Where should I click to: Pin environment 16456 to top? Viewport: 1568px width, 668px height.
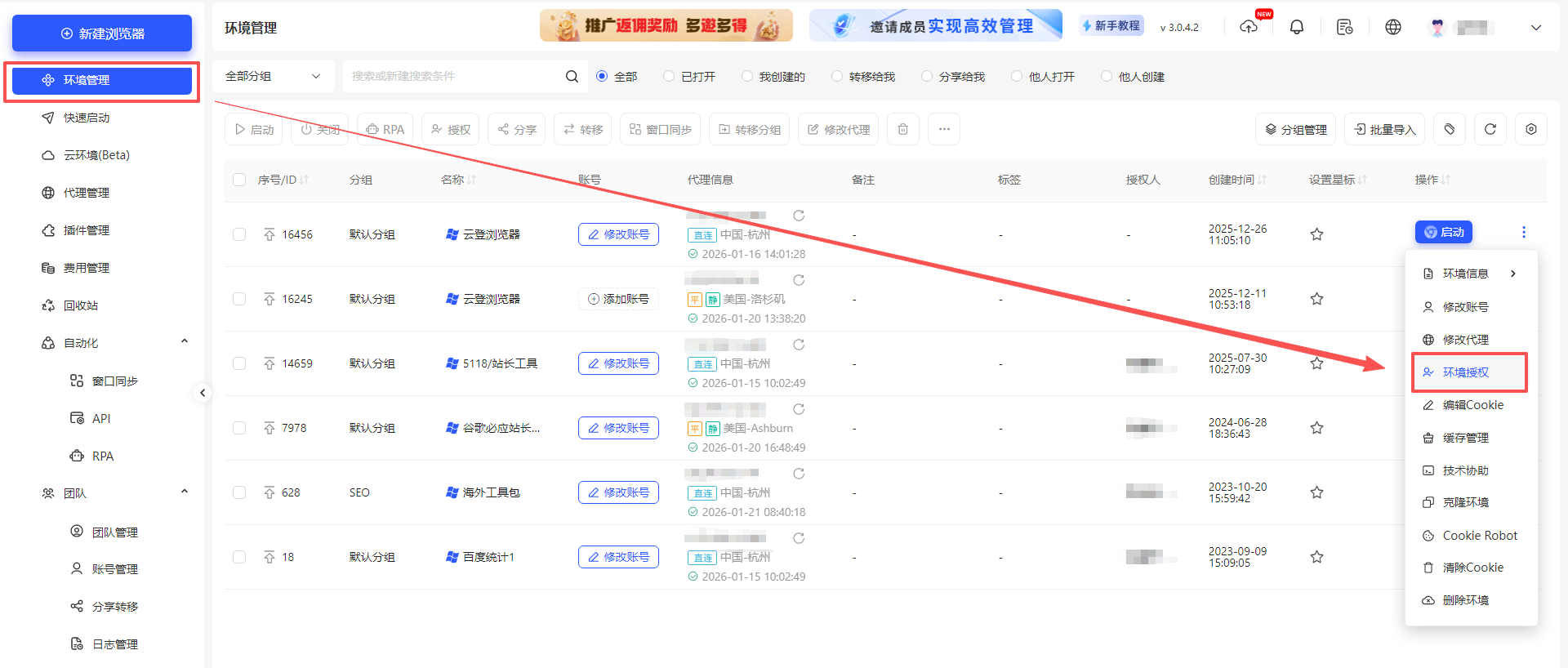pyautogui.click(x=269, y=234)
